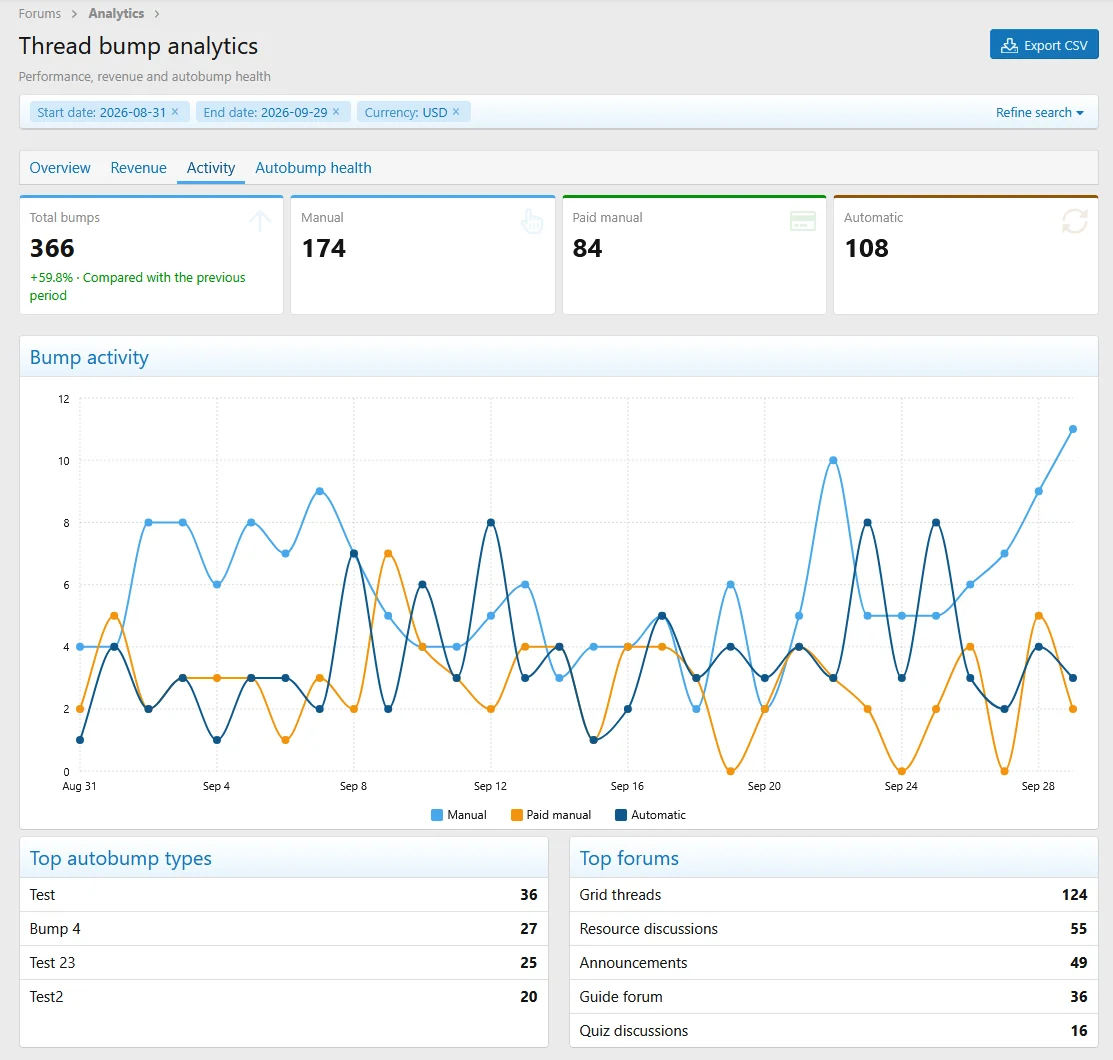Click the dark blue Automatic legend swatch
The height and width of the screenshot is (1060, 1113).
coord(621,815)
